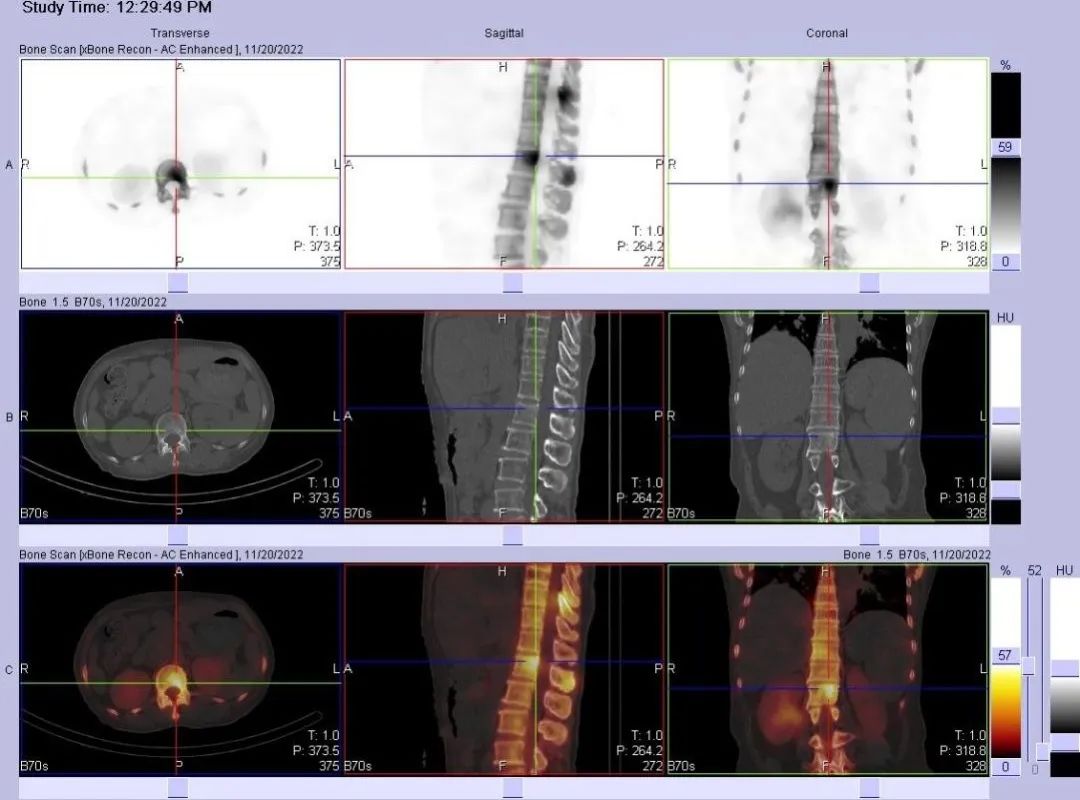Click the lower window handle on row C HU bar
Image resolution: width=1080 pixels, height=800 pixels.
pos(1065,741)
